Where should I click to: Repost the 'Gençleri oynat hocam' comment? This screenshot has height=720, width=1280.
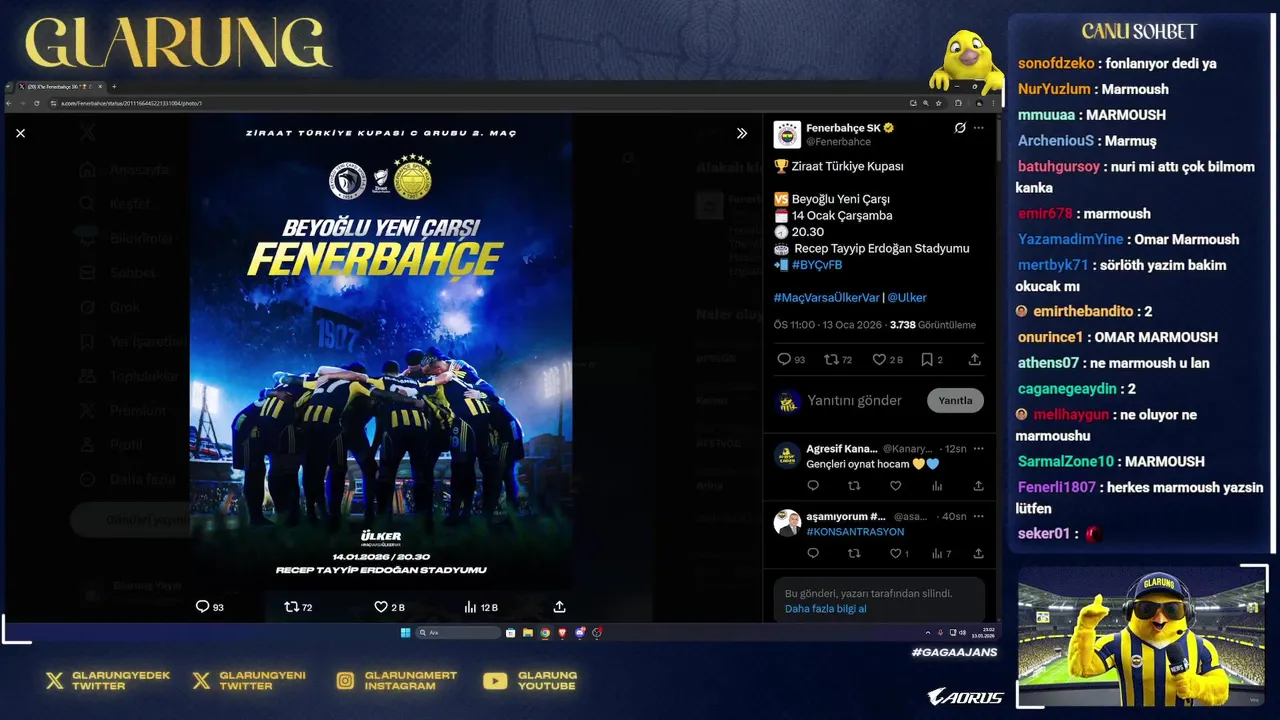point(854,486)
